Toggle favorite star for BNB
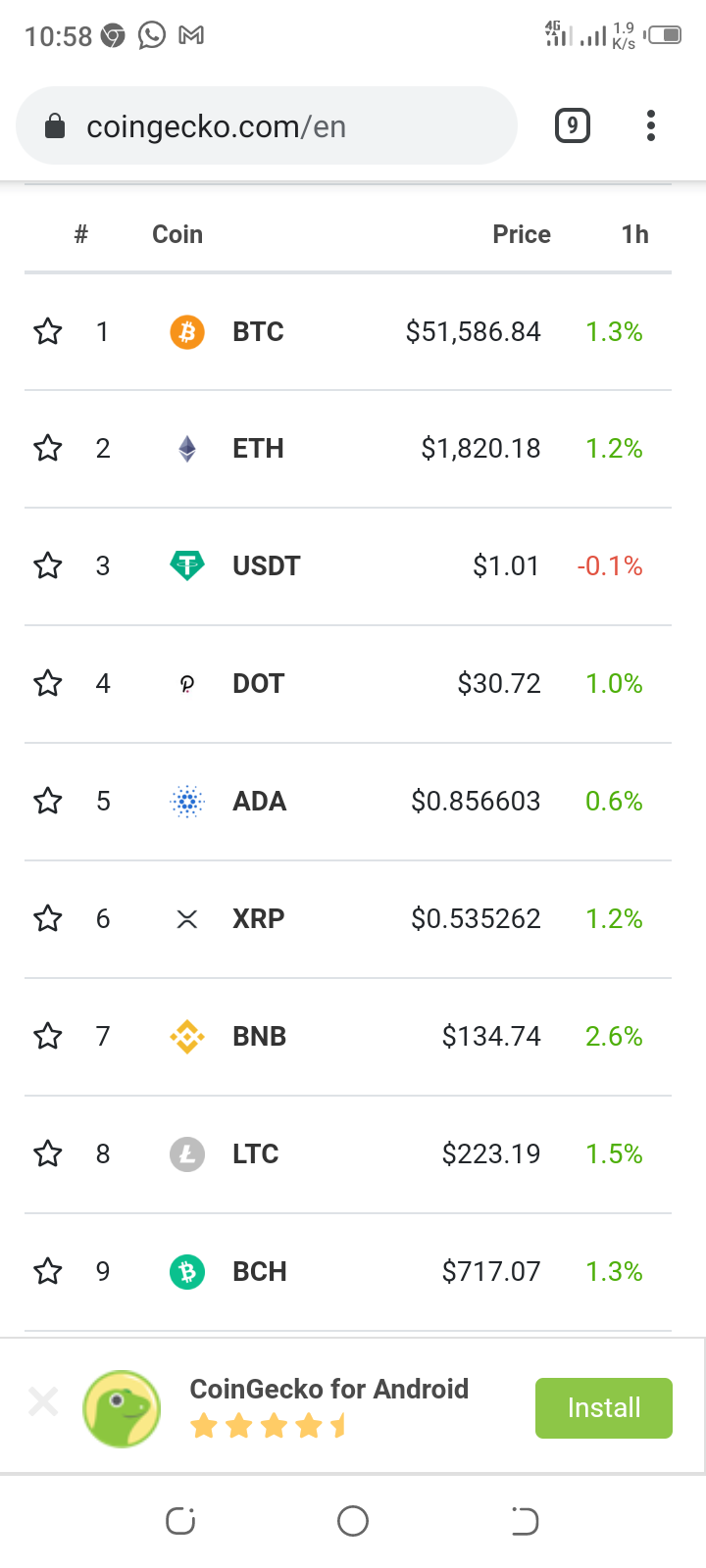This screenshot has width=706, height=1568. click(x=48, y=1036)
